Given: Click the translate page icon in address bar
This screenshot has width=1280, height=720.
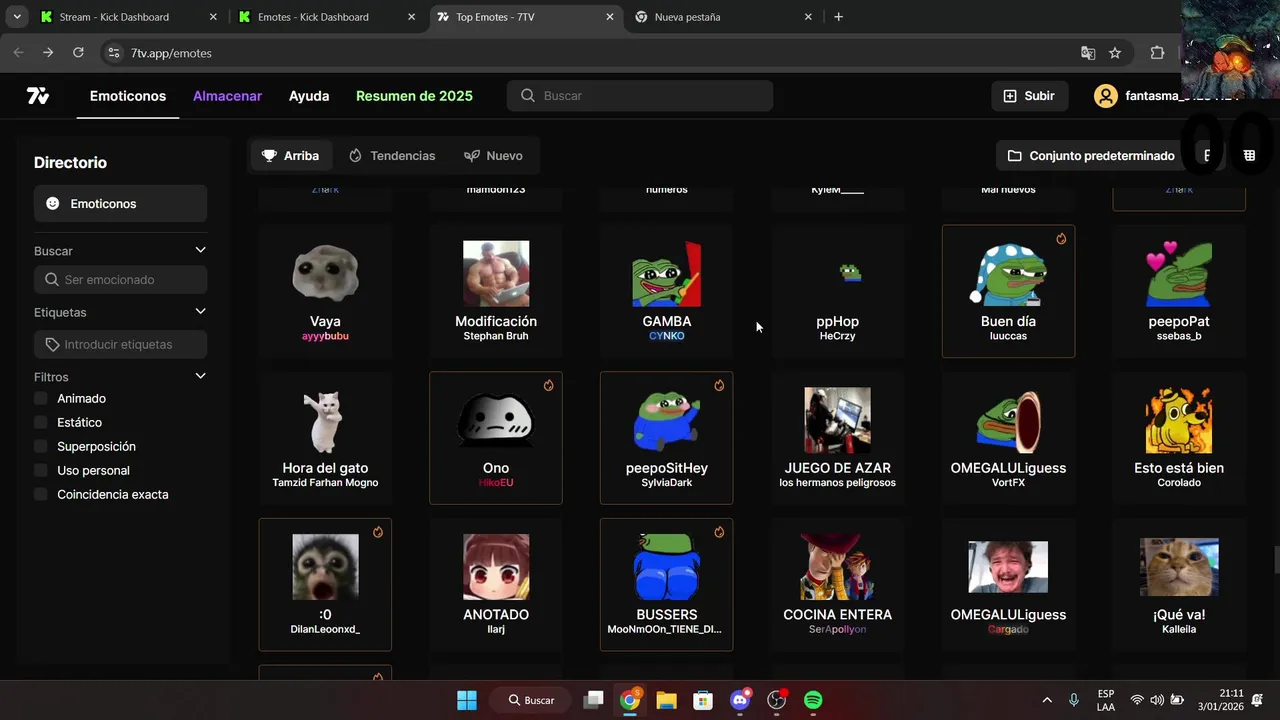Looking at the screenshot, I should pos(1088,53).
